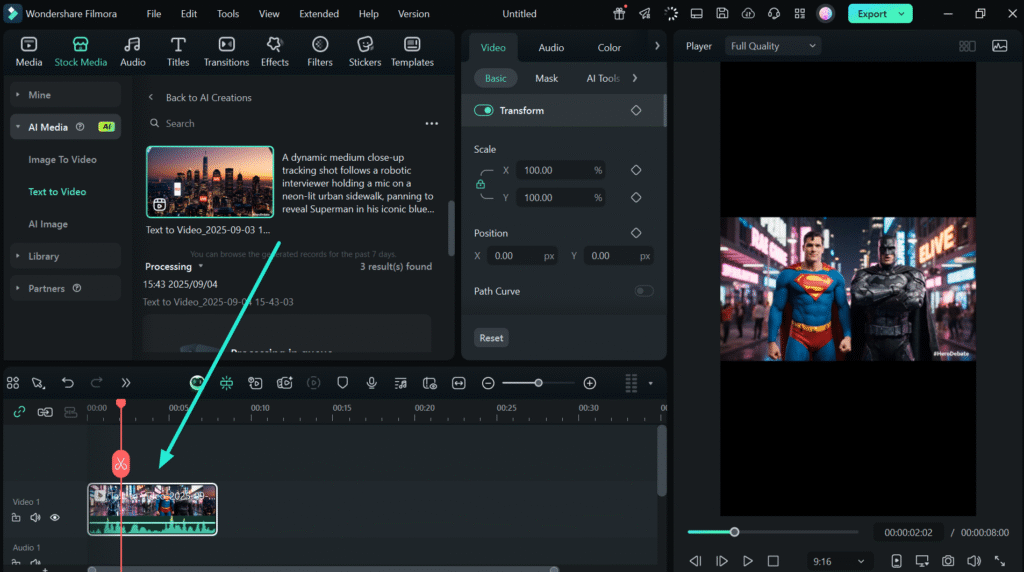Click the Transform keyframe diamond
This screenshot has height=572, width=1024.
(636, 110)
